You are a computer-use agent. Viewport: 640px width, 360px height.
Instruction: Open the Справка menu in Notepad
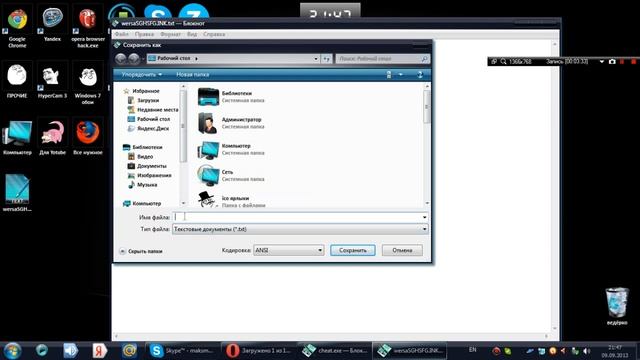tap(214, 34)
